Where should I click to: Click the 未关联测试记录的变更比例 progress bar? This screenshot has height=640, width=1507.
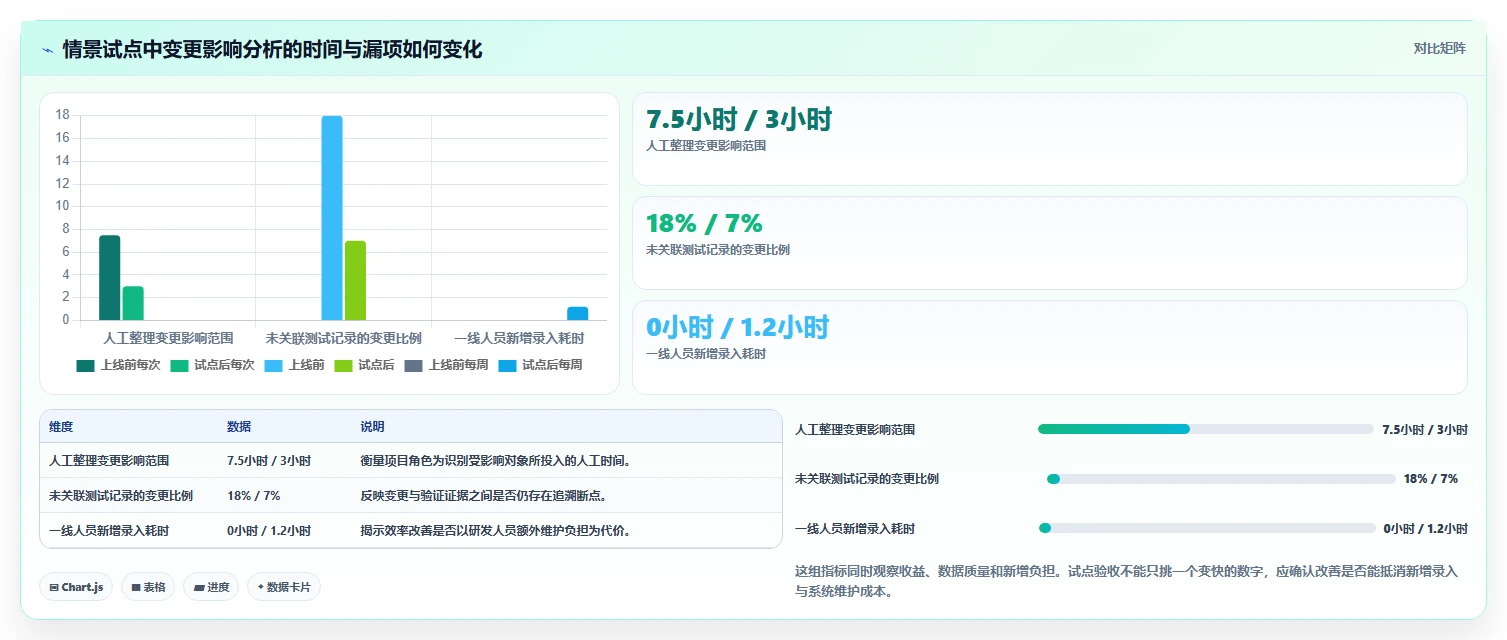click(1221, 479)
